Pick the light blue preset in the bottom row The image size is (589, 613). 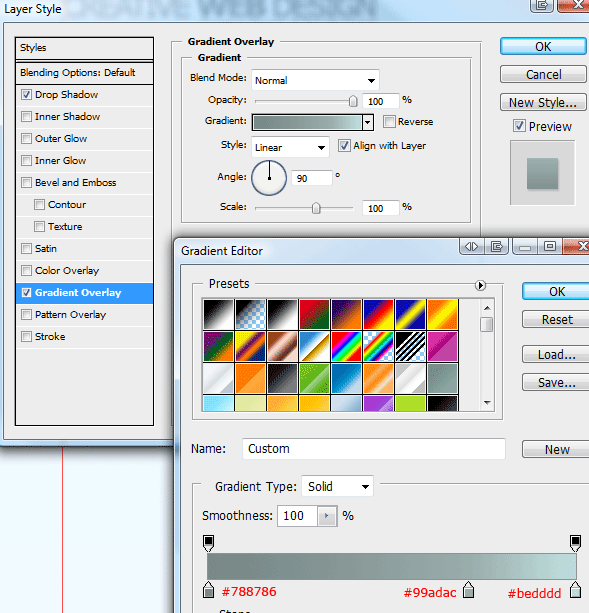click(x=218, y=403)
